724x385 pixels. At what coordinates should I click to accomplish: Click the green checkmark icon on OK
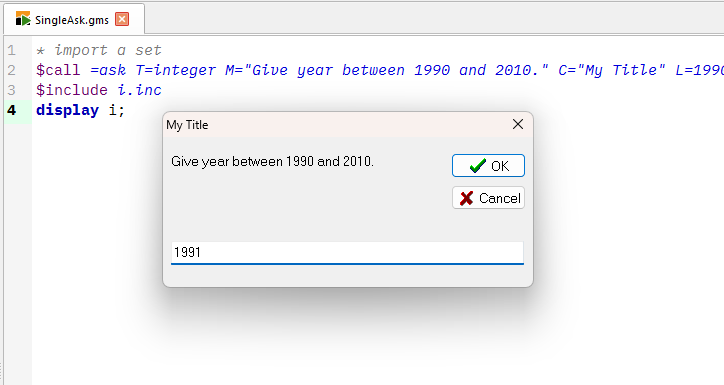(477, 166)
